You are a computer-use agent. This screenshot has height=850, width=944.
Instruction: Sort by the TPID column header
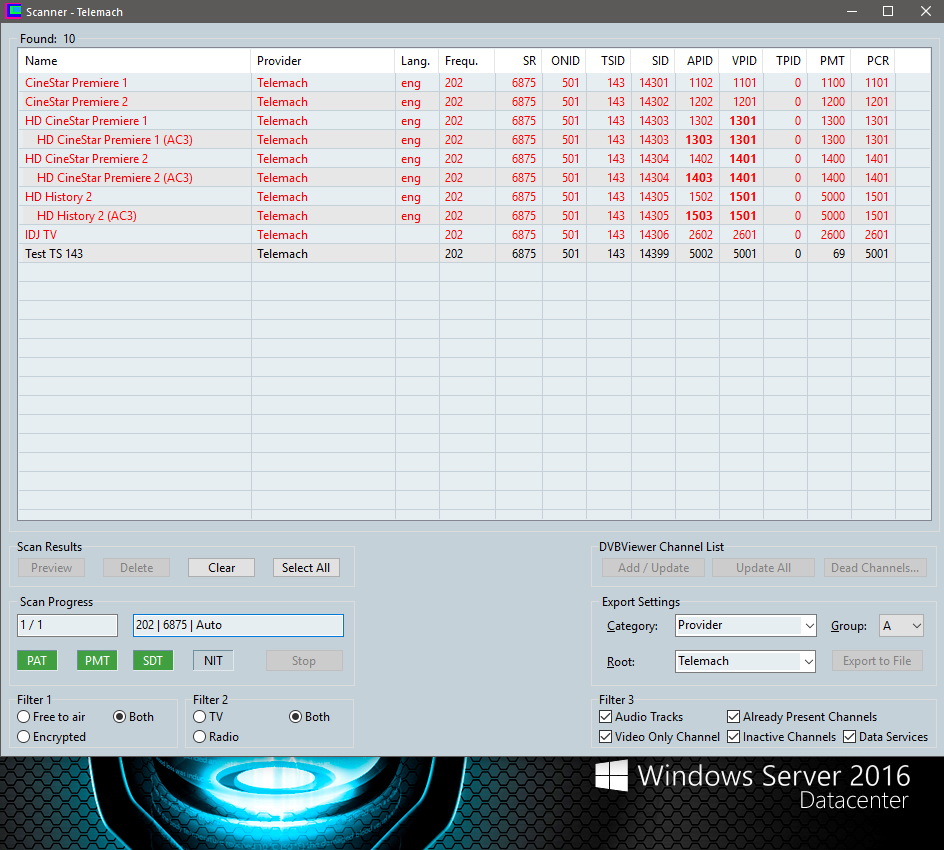785,61
